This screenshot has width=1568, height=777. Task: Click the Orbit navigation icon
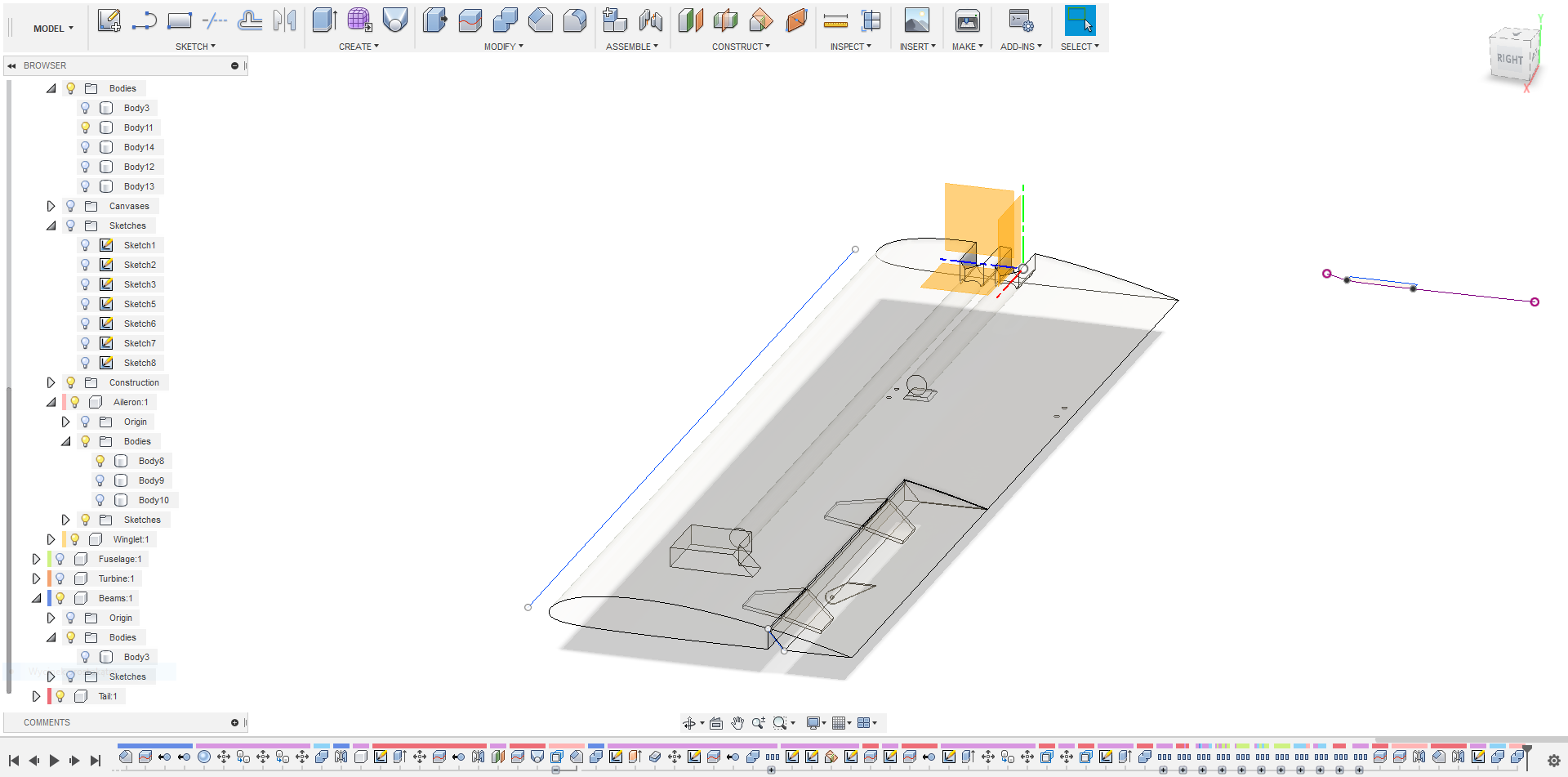tap(689, 723)
